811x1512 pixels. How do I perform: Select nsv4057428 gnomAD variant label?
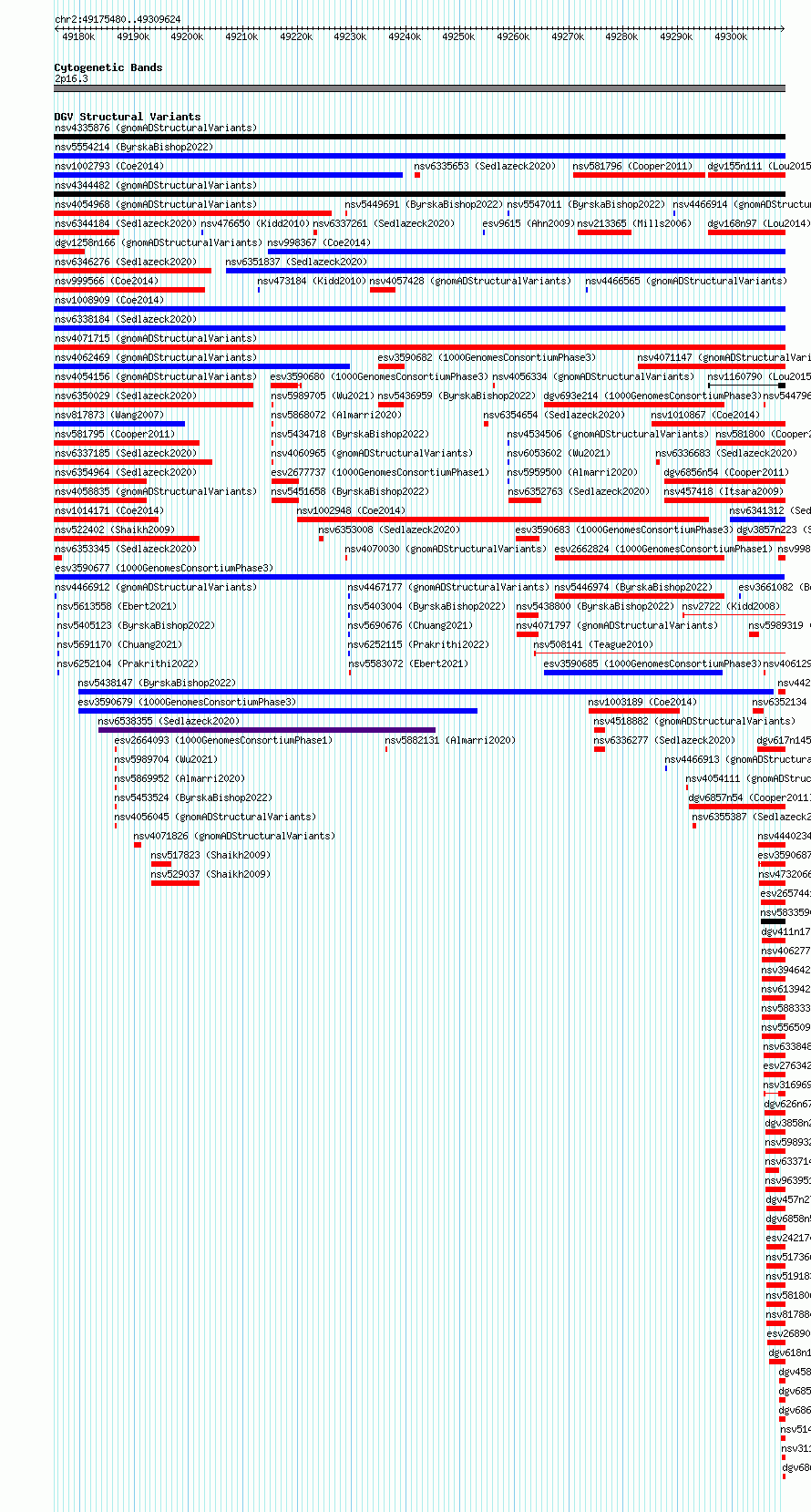[x=471, y=281]
